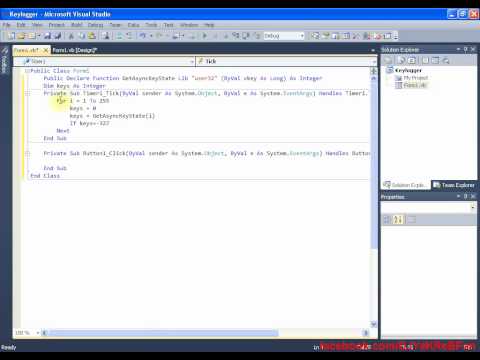Click the View Class Diagram icon
Screen dimensions: 480x360
click(x=446, y=60)
